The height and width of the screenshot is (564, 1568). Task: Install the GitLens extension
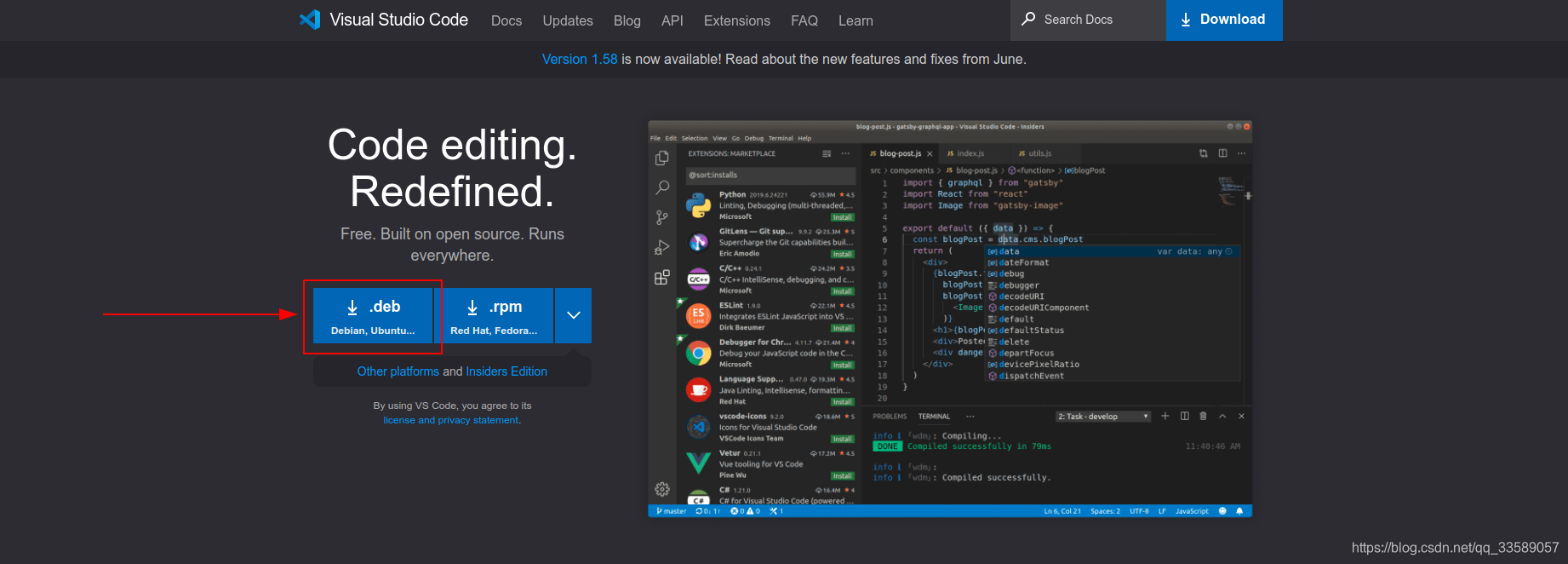pyautogui.click(x=843, y=254)
